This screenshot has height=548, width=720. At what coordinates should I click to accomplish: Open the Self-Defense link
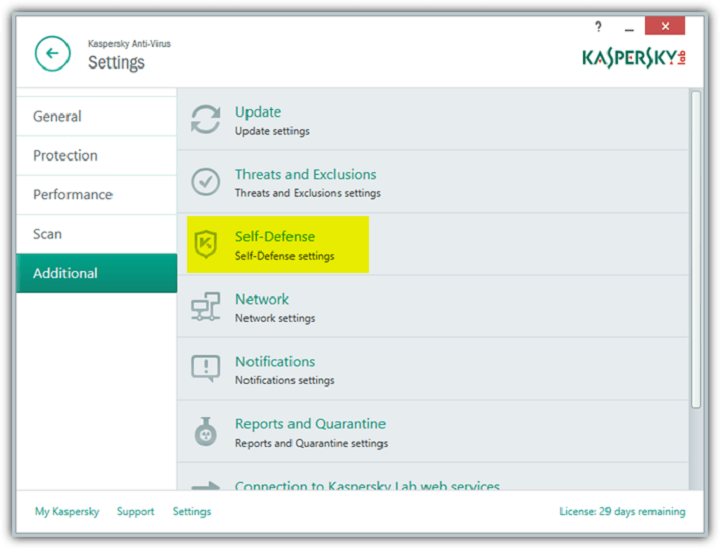[x=275, y=237]
